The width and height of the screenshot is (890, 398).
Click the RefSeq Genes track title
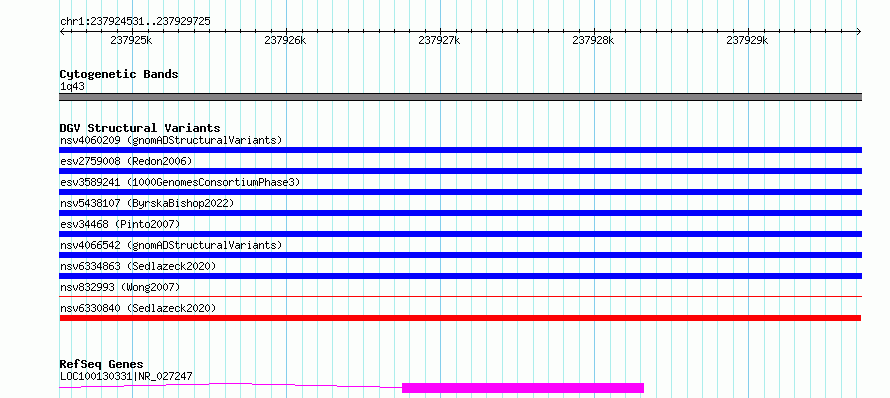click(x=102, y=364)
